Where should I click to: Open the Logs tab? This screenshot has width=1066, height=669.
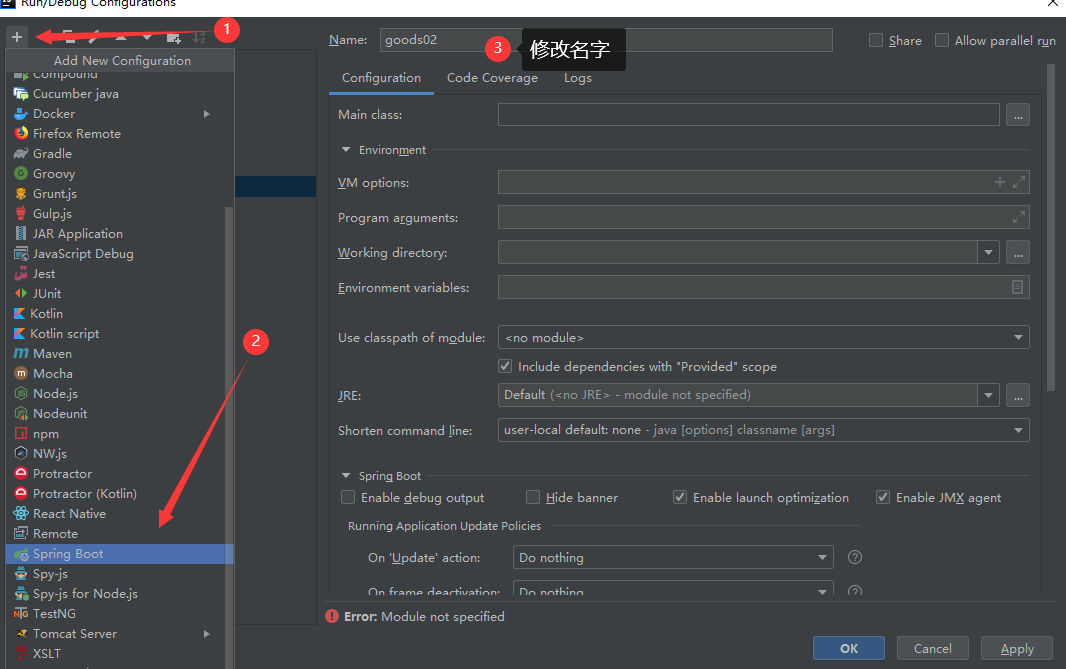(578, 78)
